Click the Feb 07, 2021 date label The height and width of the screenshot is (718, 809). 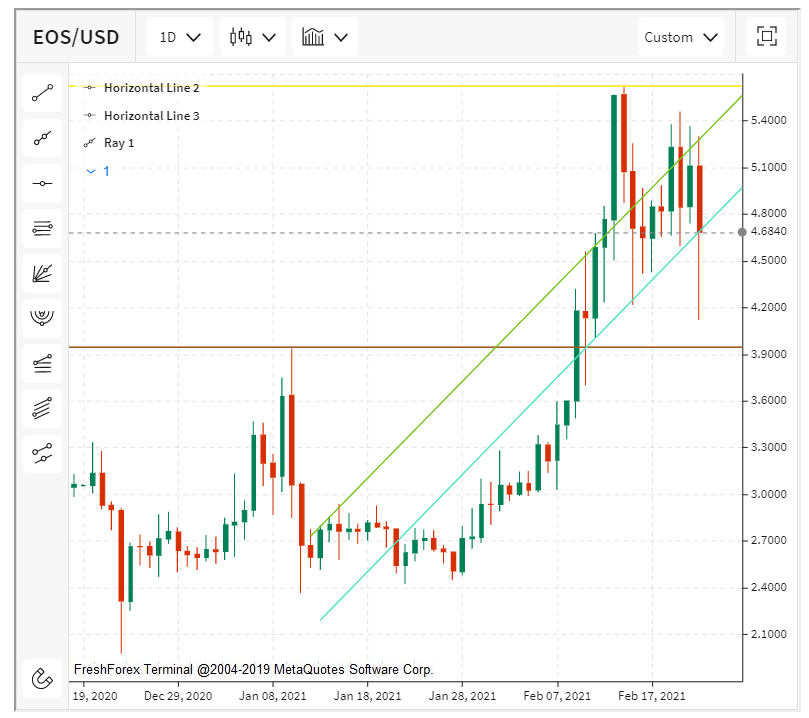557,696
